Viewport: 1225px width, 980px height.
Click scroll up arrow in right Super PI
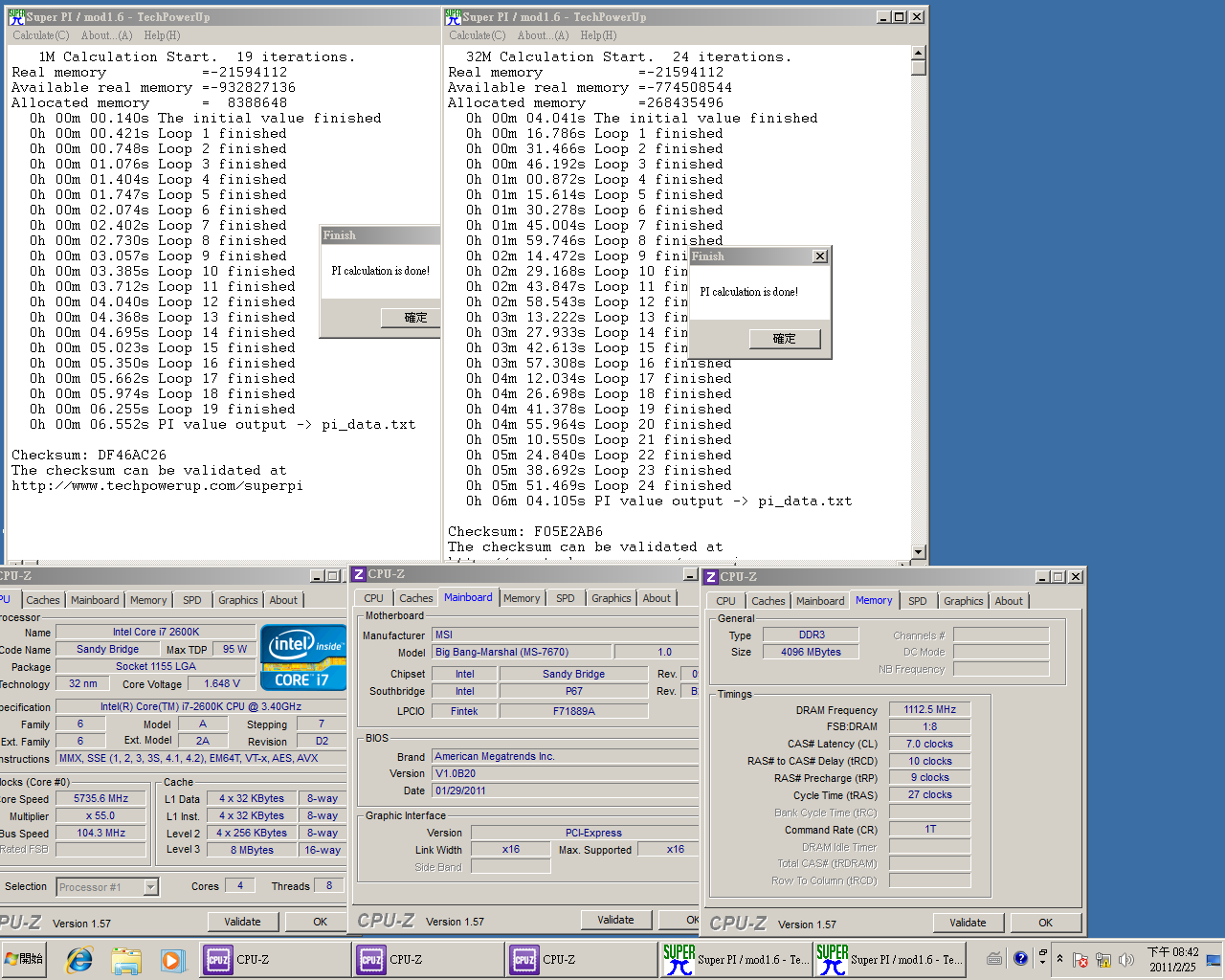919,54
